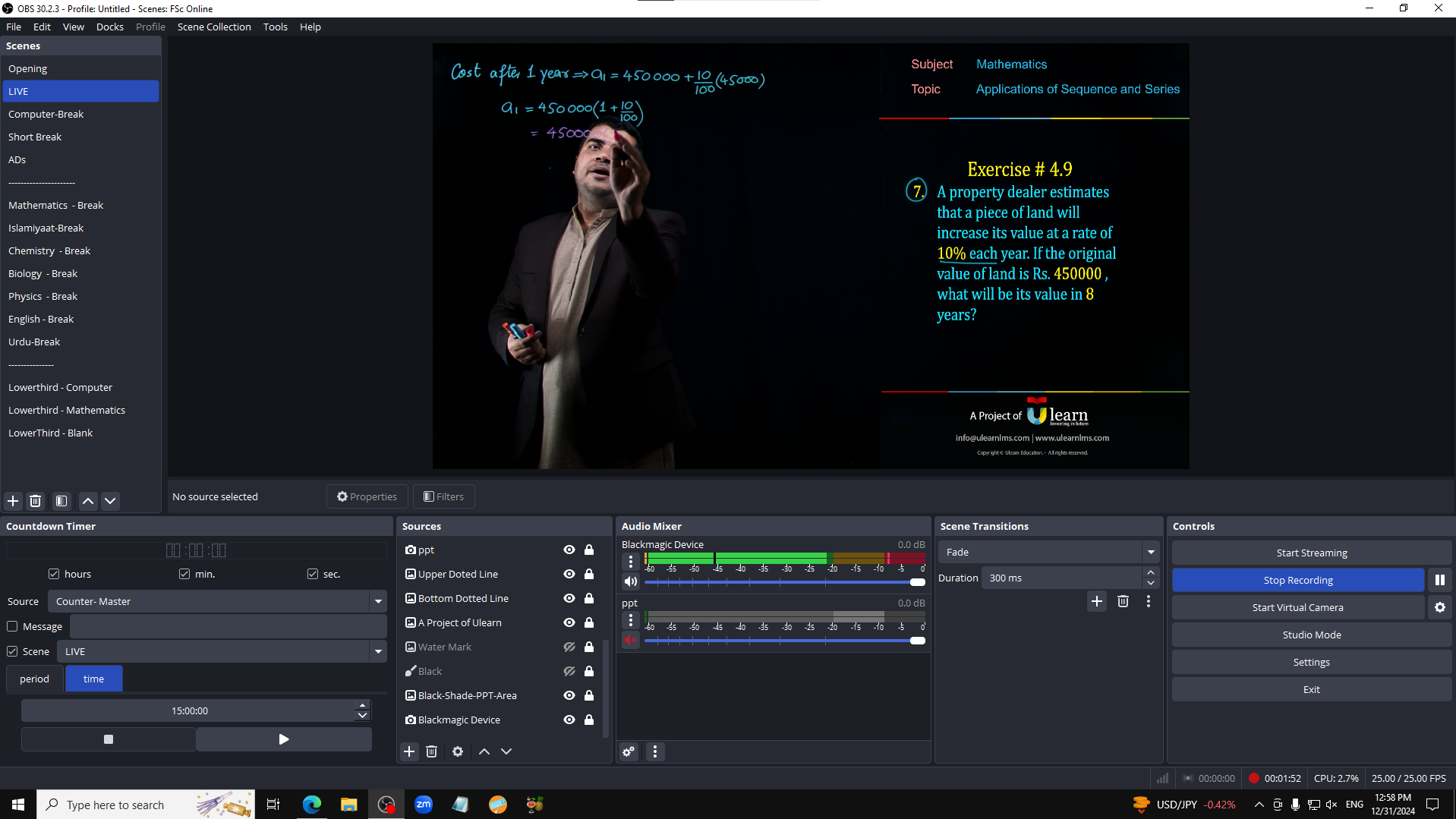1456x819 pixels.
Task: Expand the Counter- Master source dropdown
Action: 378,601
